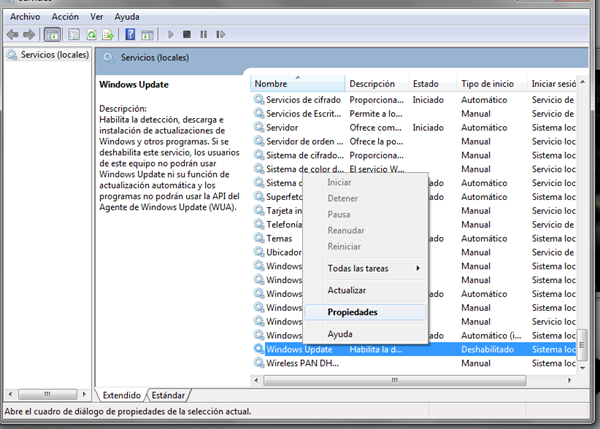Click the Pause service toolbar icon
The image size is (600, 429).
[201, 34]
